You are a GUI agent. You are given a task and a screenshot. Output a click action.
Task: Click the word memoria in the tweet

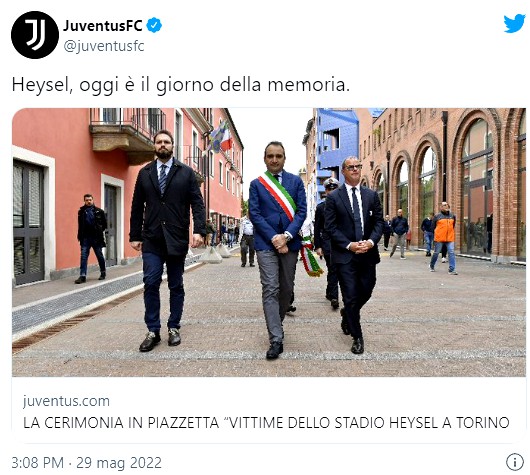click(x=309, y=85)
